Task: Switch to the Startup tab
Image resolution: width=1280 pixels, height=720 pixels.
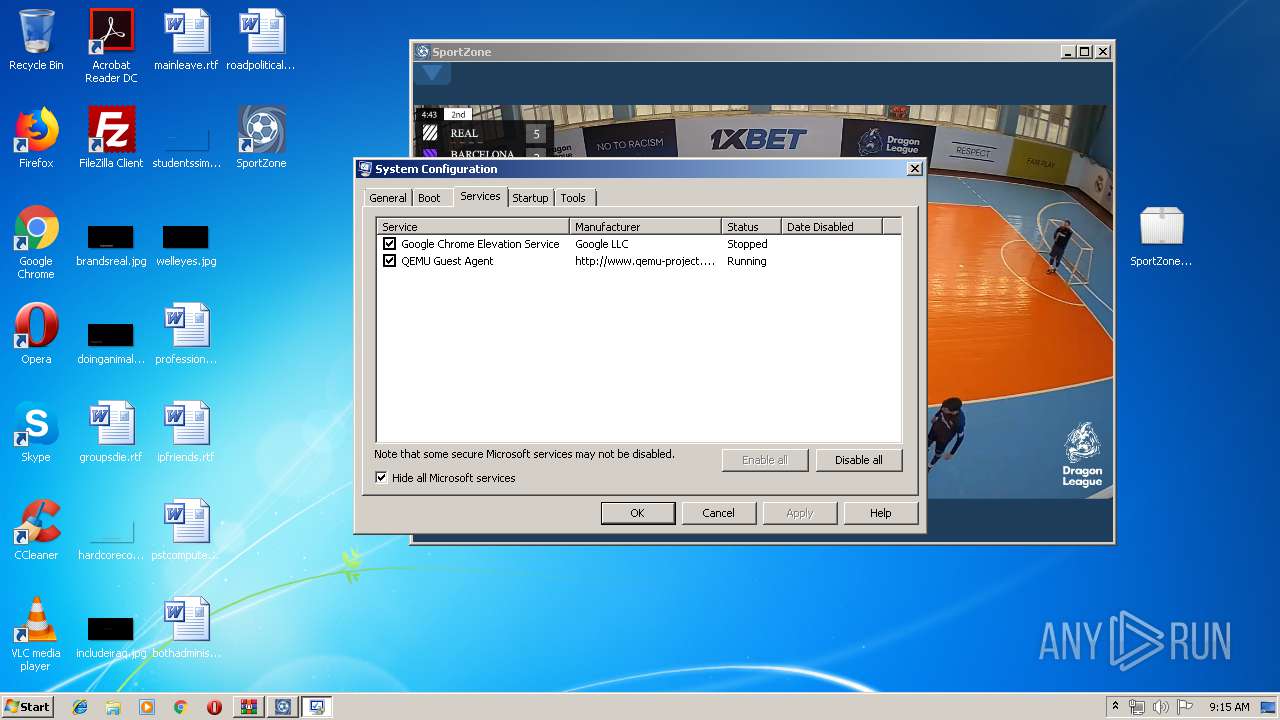Action: point(530,198)
